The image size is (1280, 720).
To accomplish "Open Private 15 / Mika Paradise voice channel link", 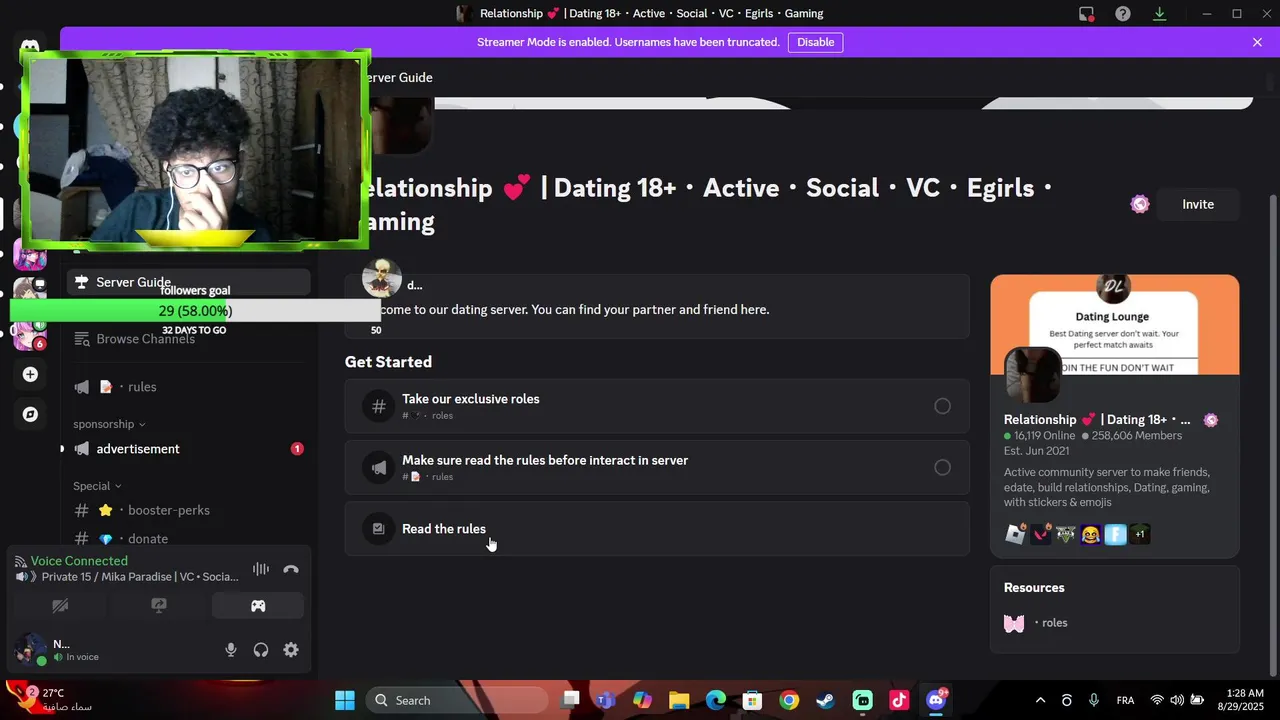I will 140,577.
